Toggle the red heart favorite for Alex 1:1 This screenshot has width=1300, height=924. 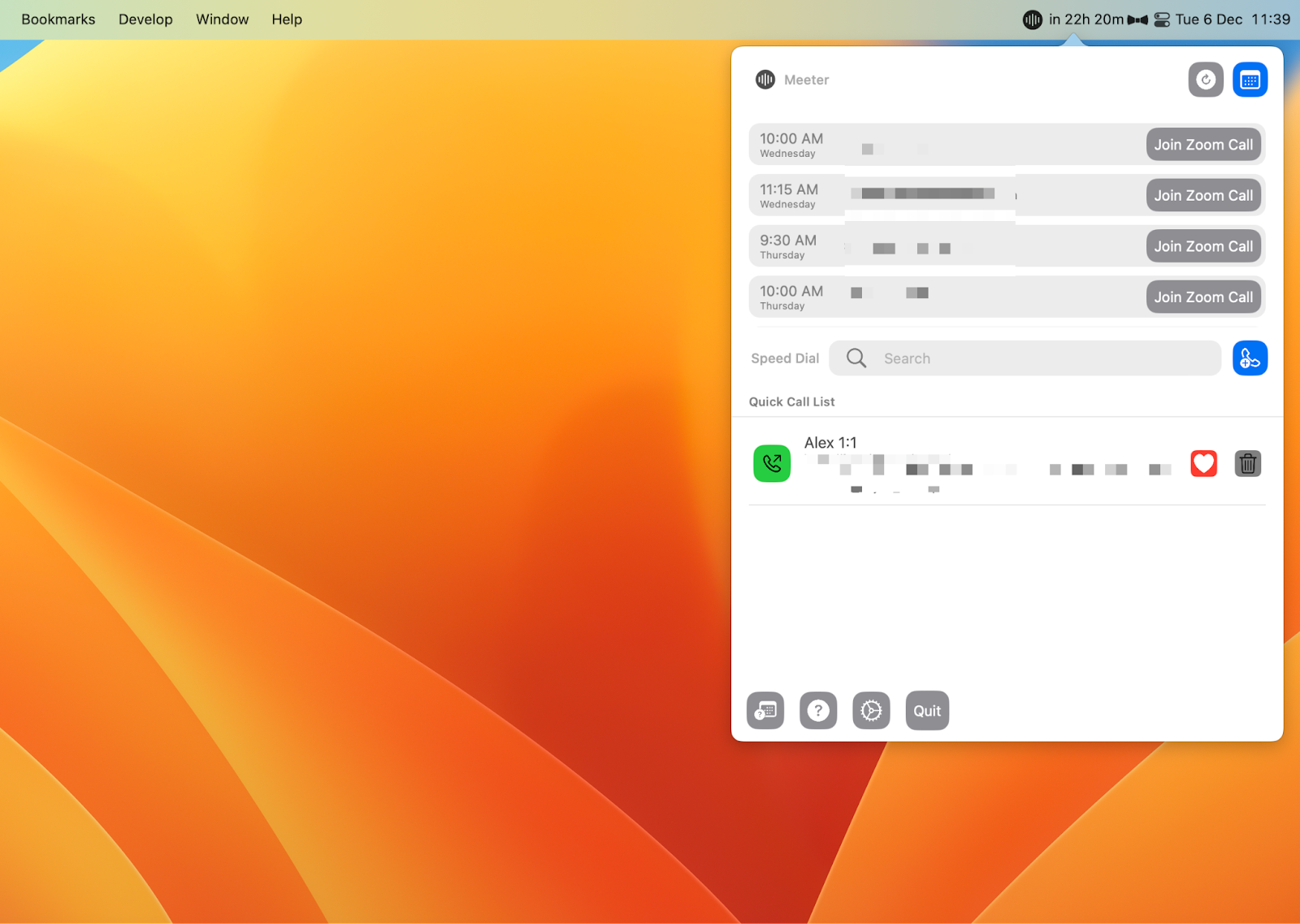tap(1203, 463)
